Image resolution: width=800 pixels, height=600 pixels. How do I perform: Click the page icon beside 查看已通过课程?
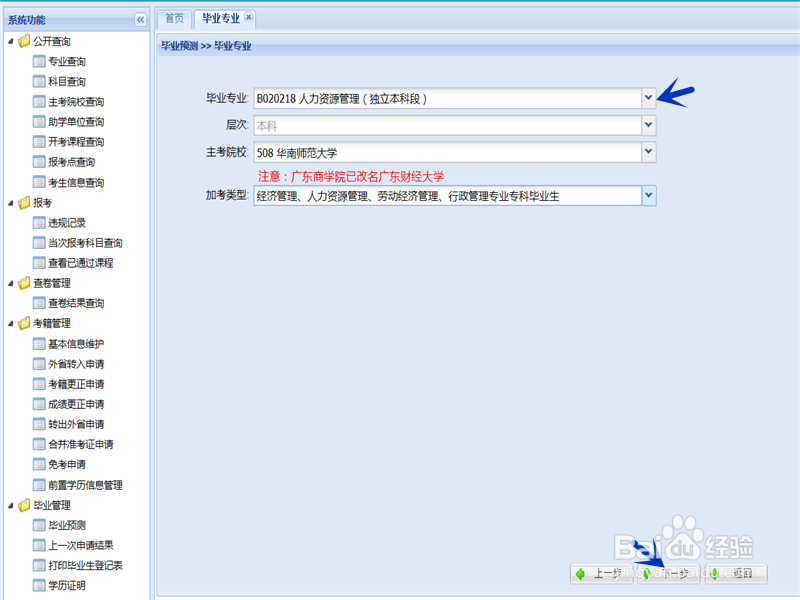39,263
